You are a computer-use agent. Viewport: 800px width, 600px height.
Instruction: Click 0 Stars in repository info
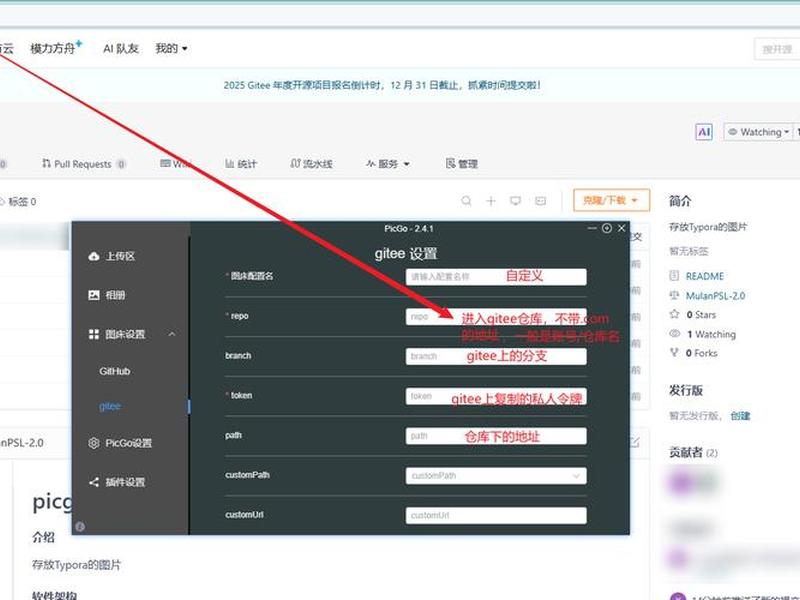pyautogui.click(x=701, y=315)
